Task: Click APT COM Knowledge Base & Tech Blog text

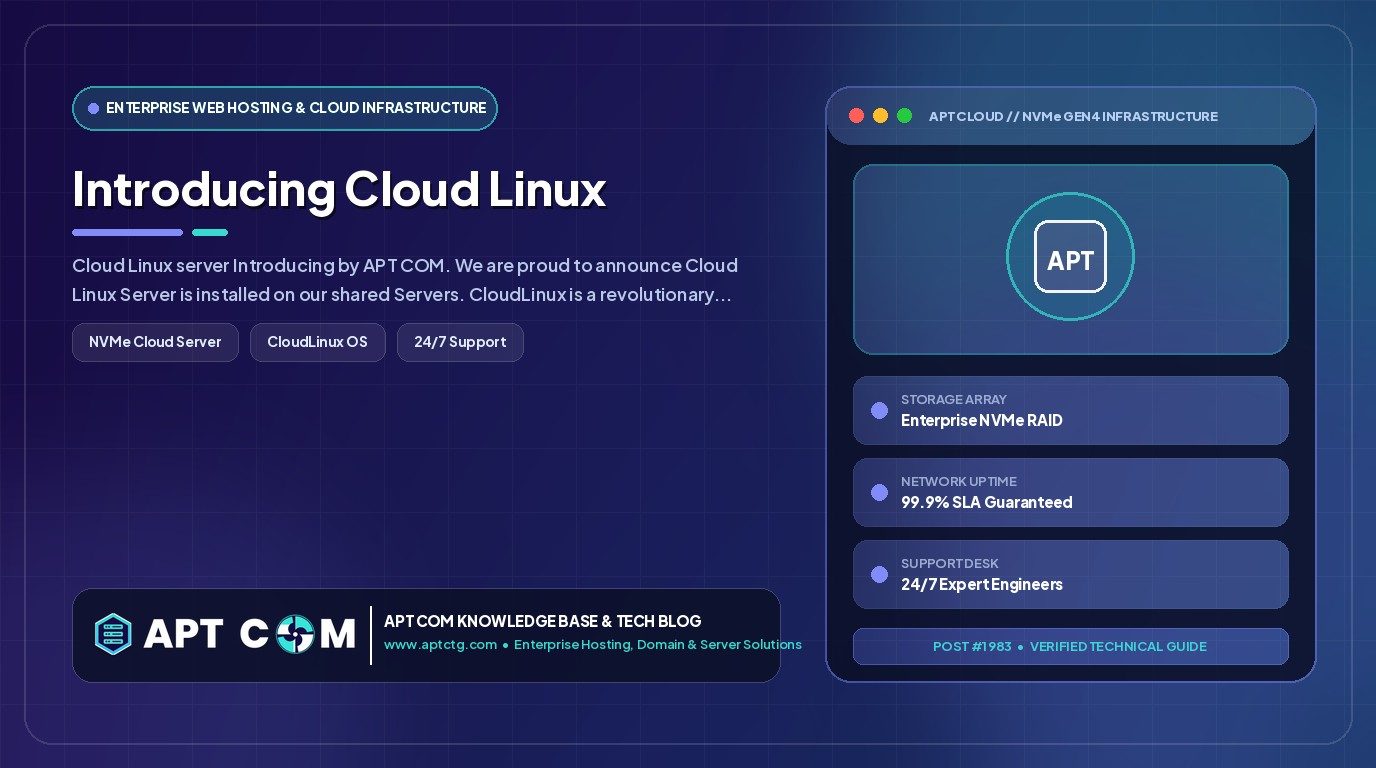Action: [543, 621]
